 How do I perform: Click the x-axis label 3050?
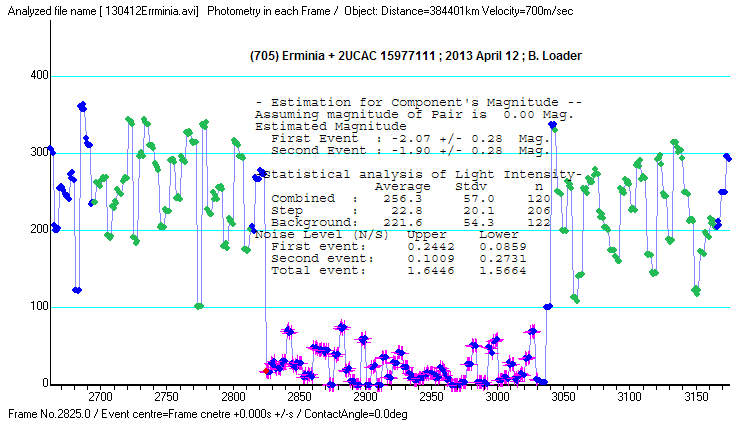click(x=563, y=396)
